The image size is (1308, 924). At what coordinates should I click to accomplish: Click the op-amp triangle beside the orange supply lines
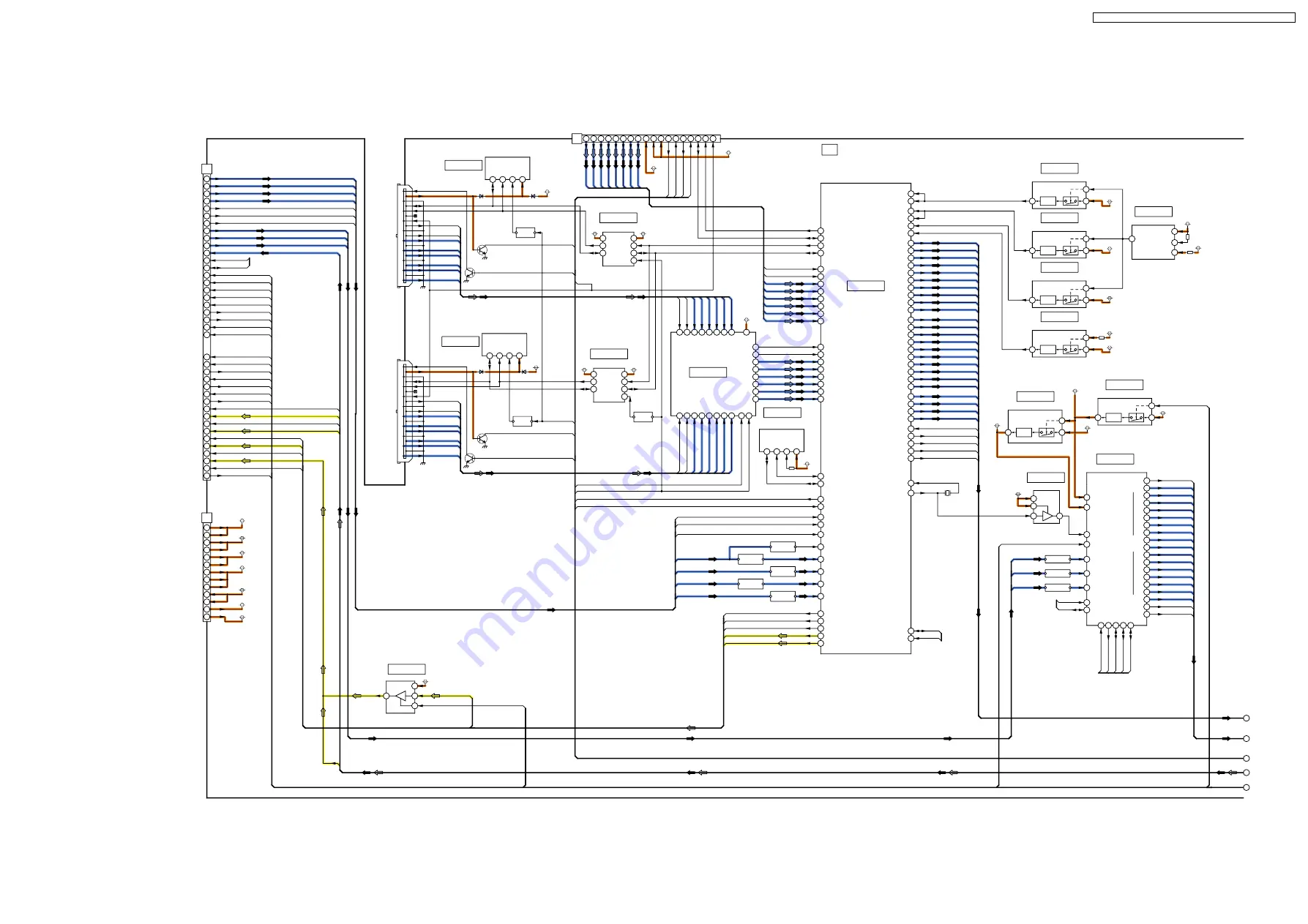point(1047,517)
